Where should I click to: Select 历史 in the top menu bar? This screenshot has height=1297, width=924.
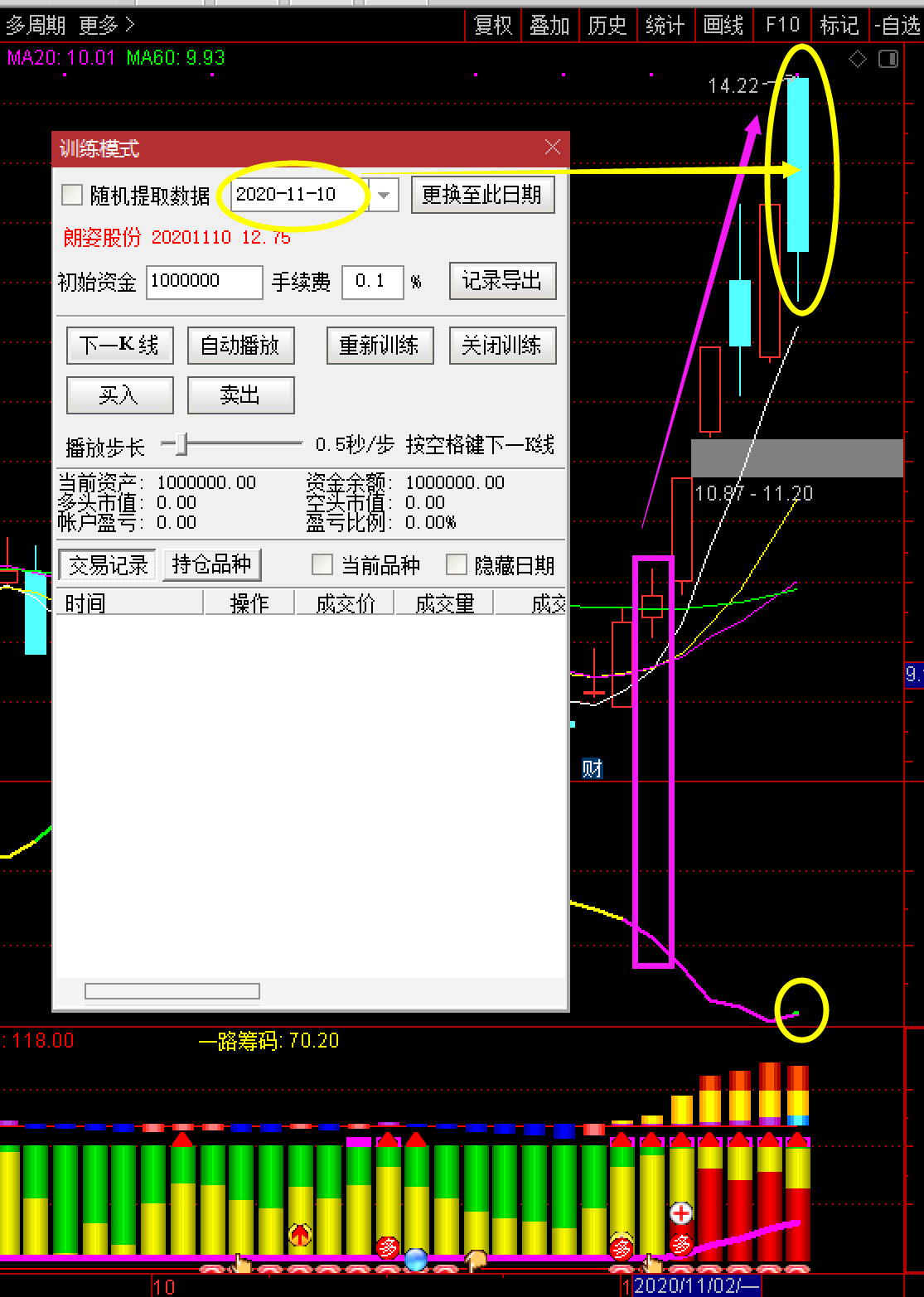607,25
